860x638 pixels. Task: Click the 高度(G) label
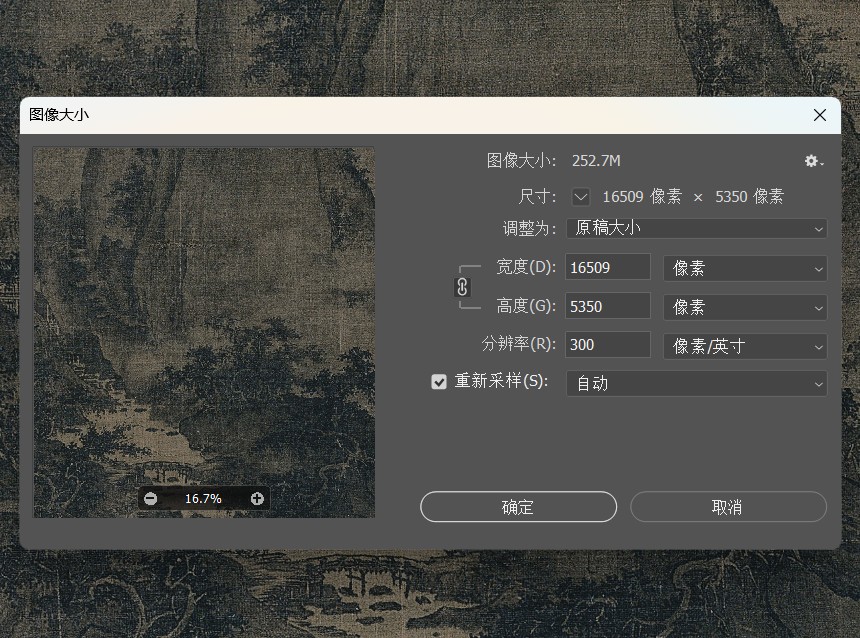tap(526, 306)
